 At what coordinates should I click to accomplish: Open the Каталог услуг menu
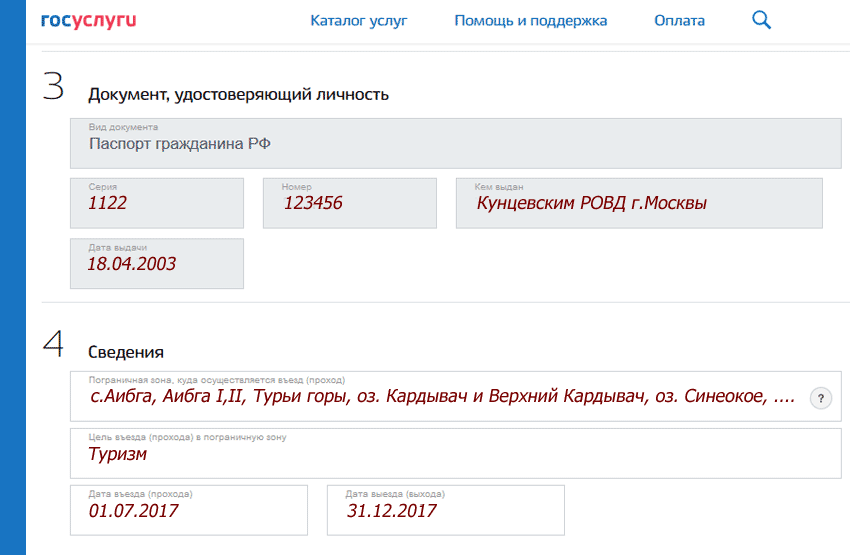[358, 21]
